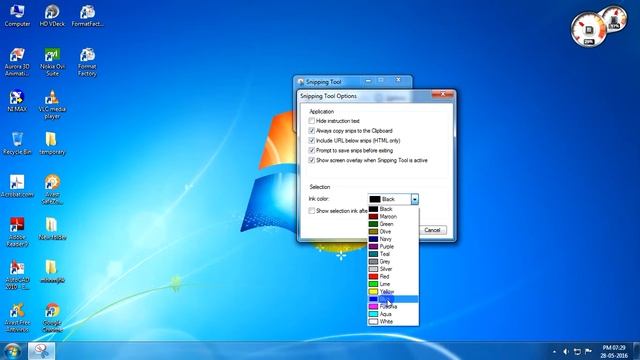The image size is (640, 360).
Task: Select the NI MAX desktop shortcut
Action: click(x=17, y=101)
